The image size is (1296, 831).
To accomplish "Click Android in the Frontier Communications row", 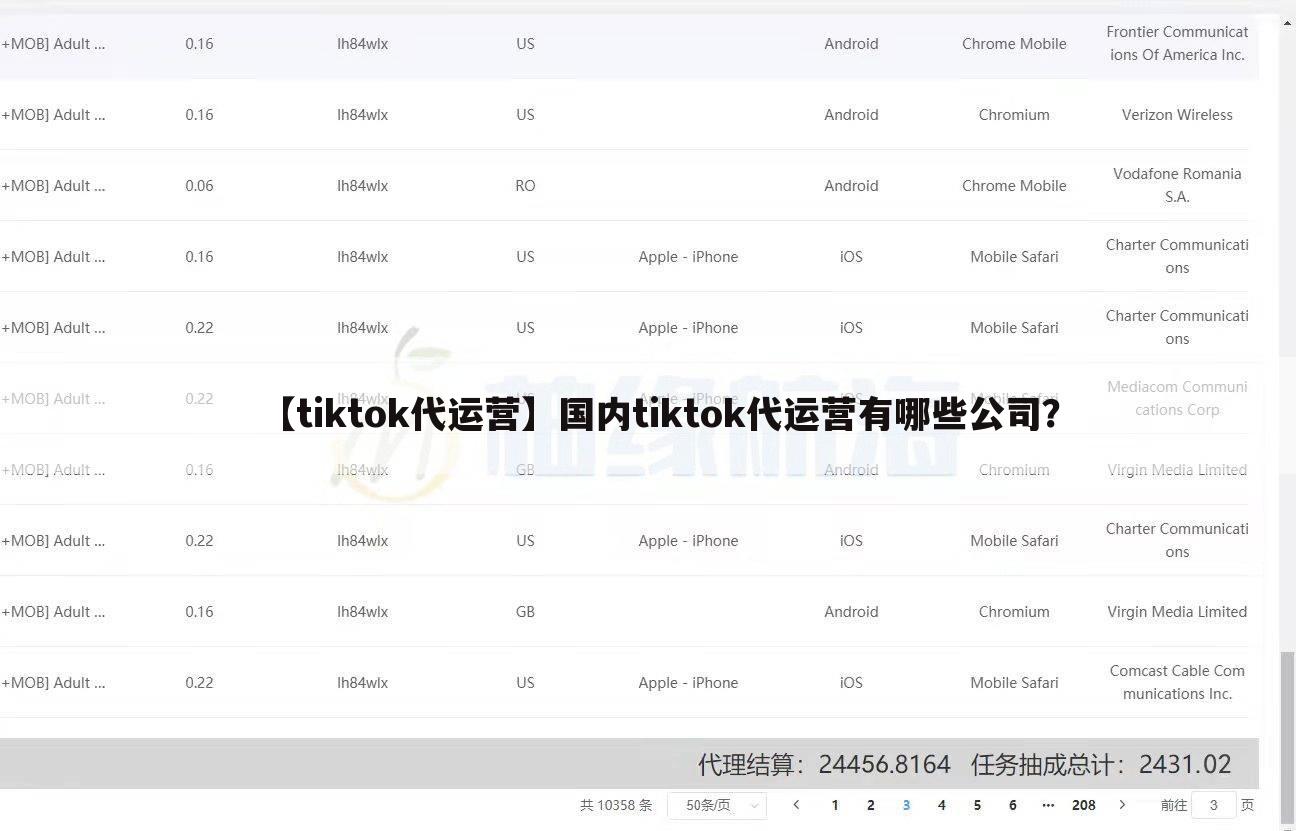I will click(851, 43).
